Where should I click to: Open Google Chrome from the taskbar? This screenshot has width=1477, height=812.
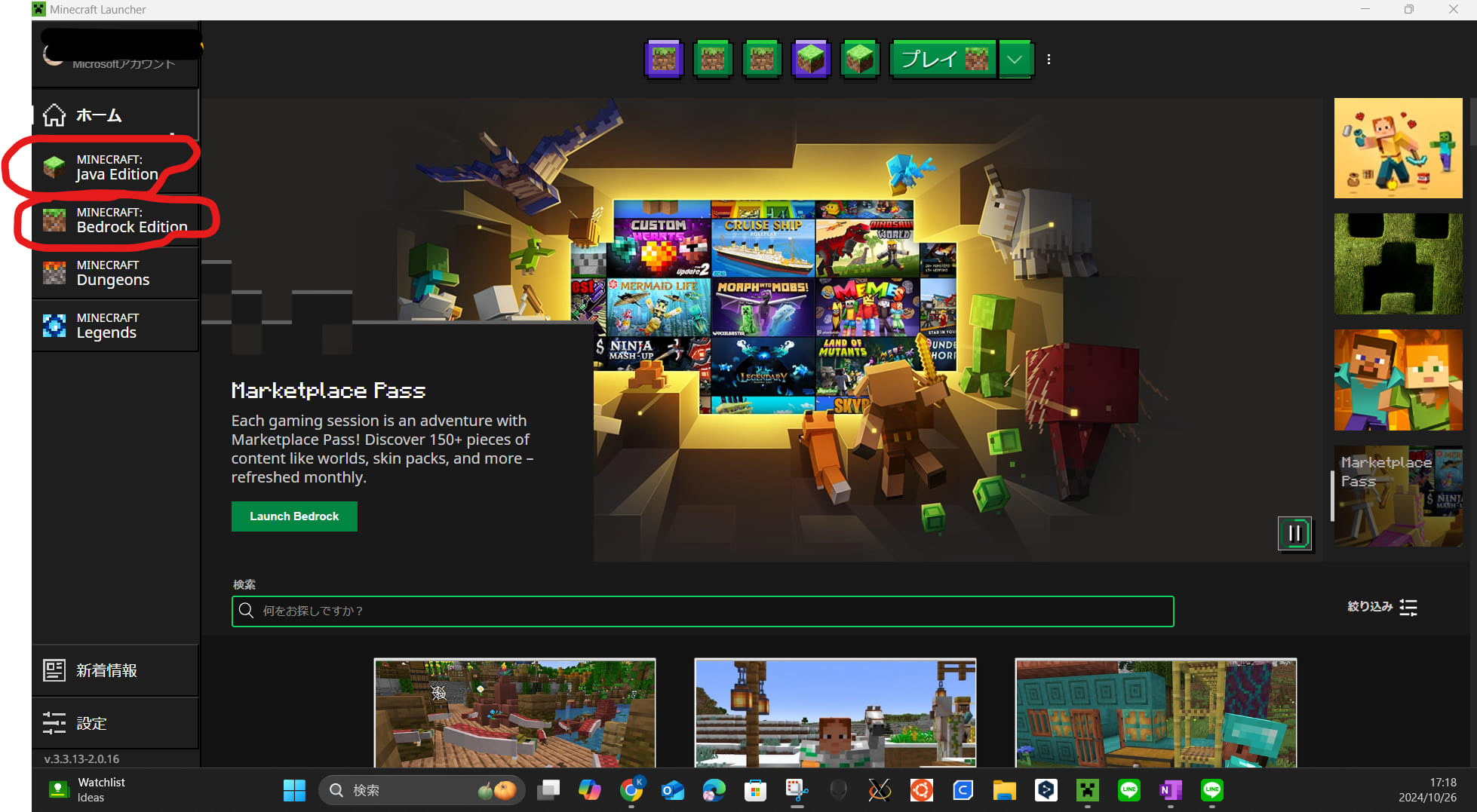coord(631,790)
